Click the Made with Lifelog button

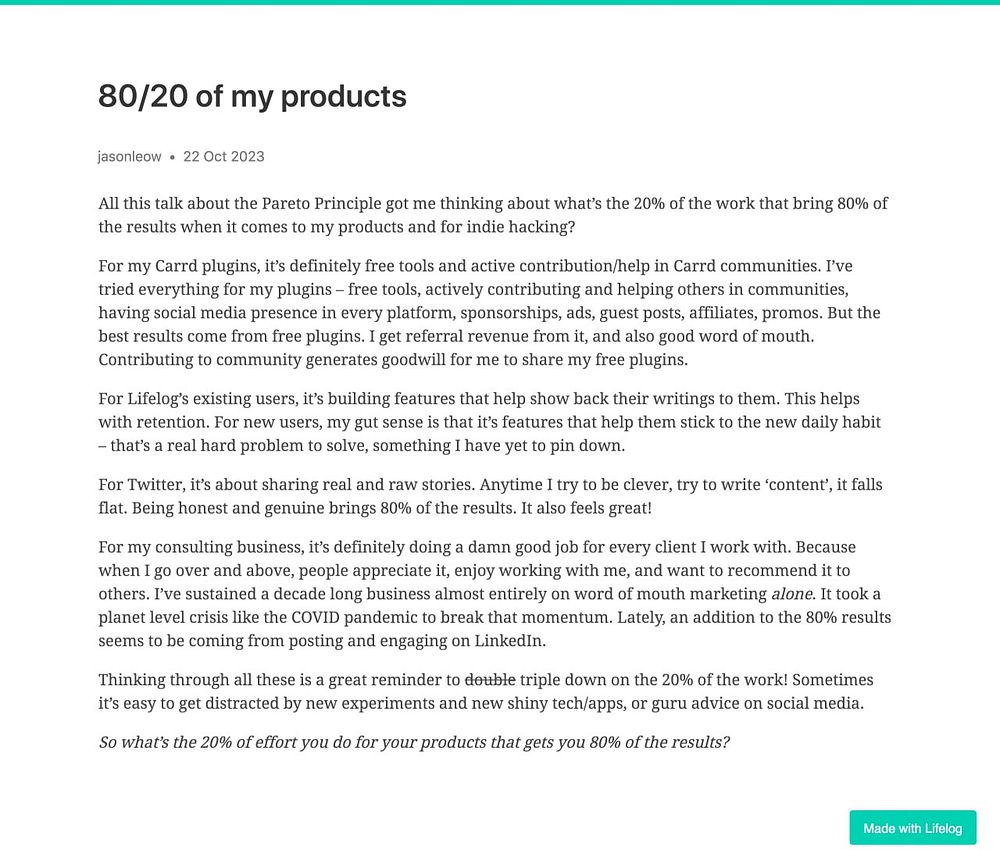[x=912, y=827]
